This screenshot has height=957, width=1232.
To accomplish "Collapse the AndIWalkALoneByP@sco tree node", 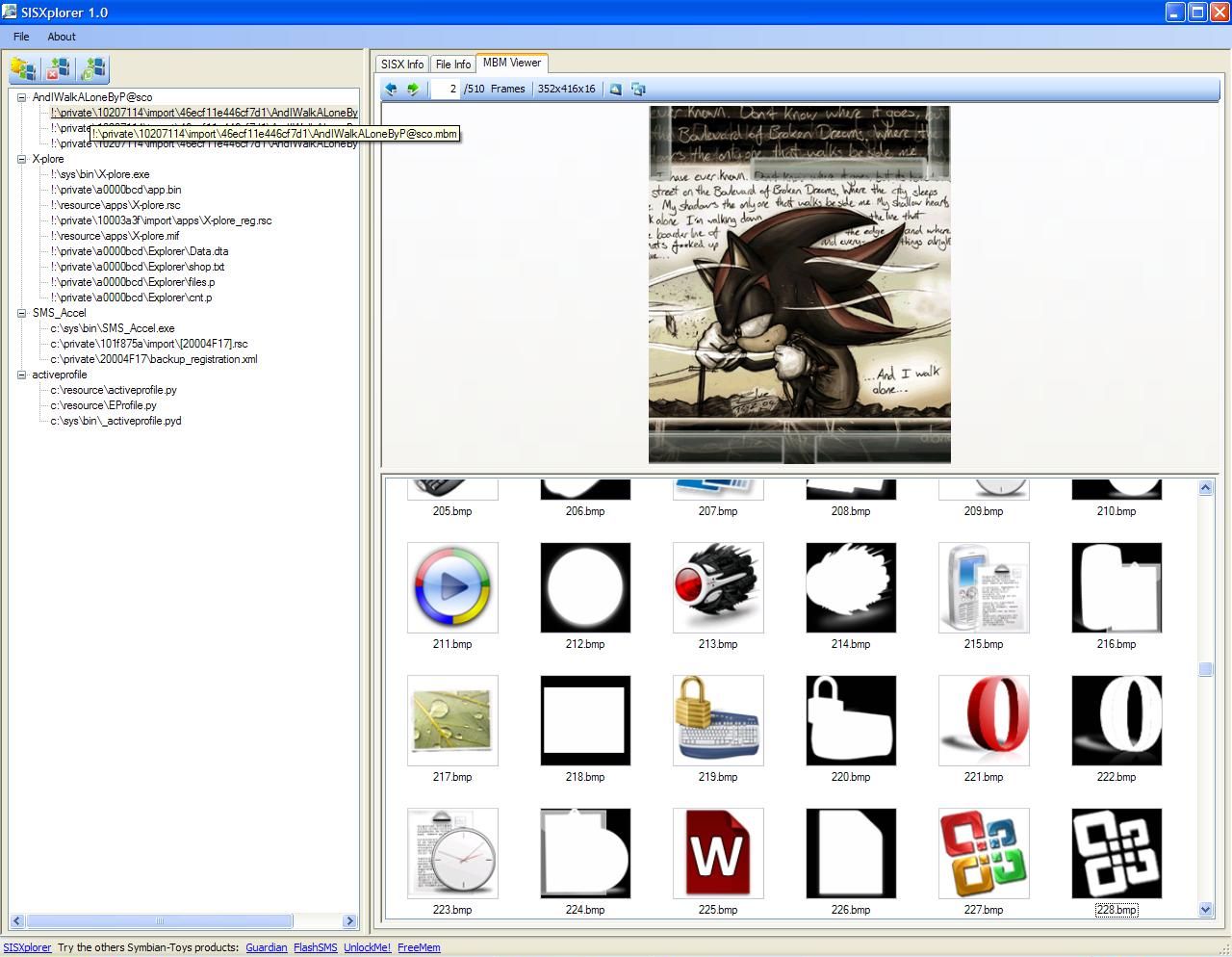I will click(x=21, y=97).
